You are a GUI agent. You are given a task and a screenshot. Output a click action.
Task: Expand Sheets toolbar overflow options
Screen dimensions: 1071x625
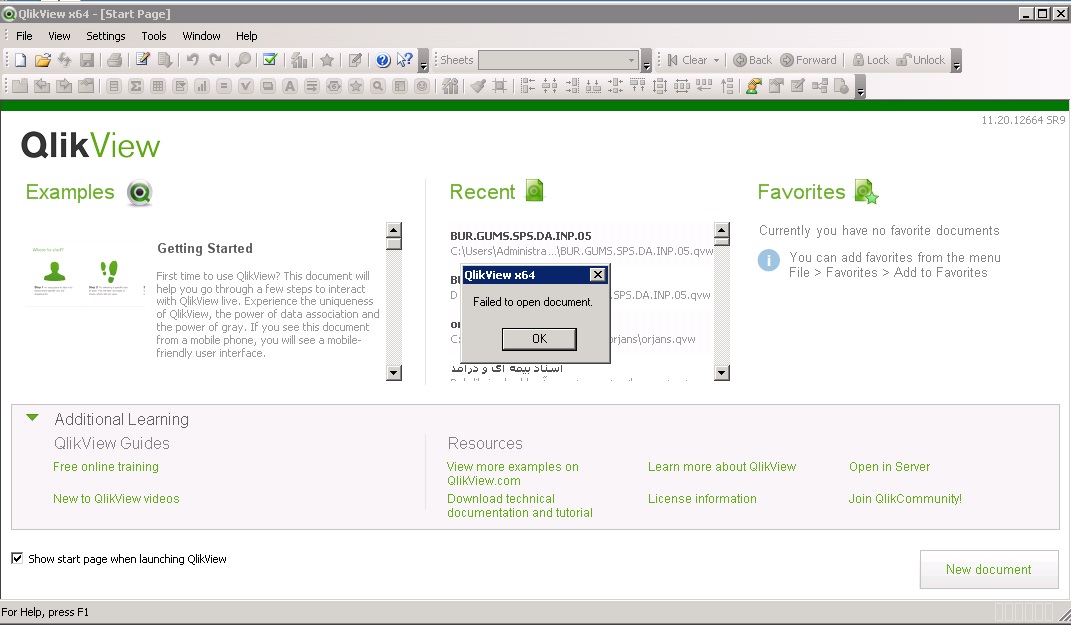click(646, 61)
